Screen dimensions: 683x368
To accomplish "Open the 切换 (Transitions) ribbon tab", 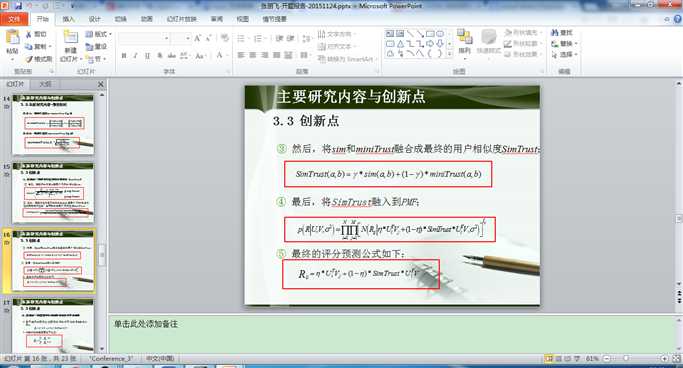I will coord(121,19).
